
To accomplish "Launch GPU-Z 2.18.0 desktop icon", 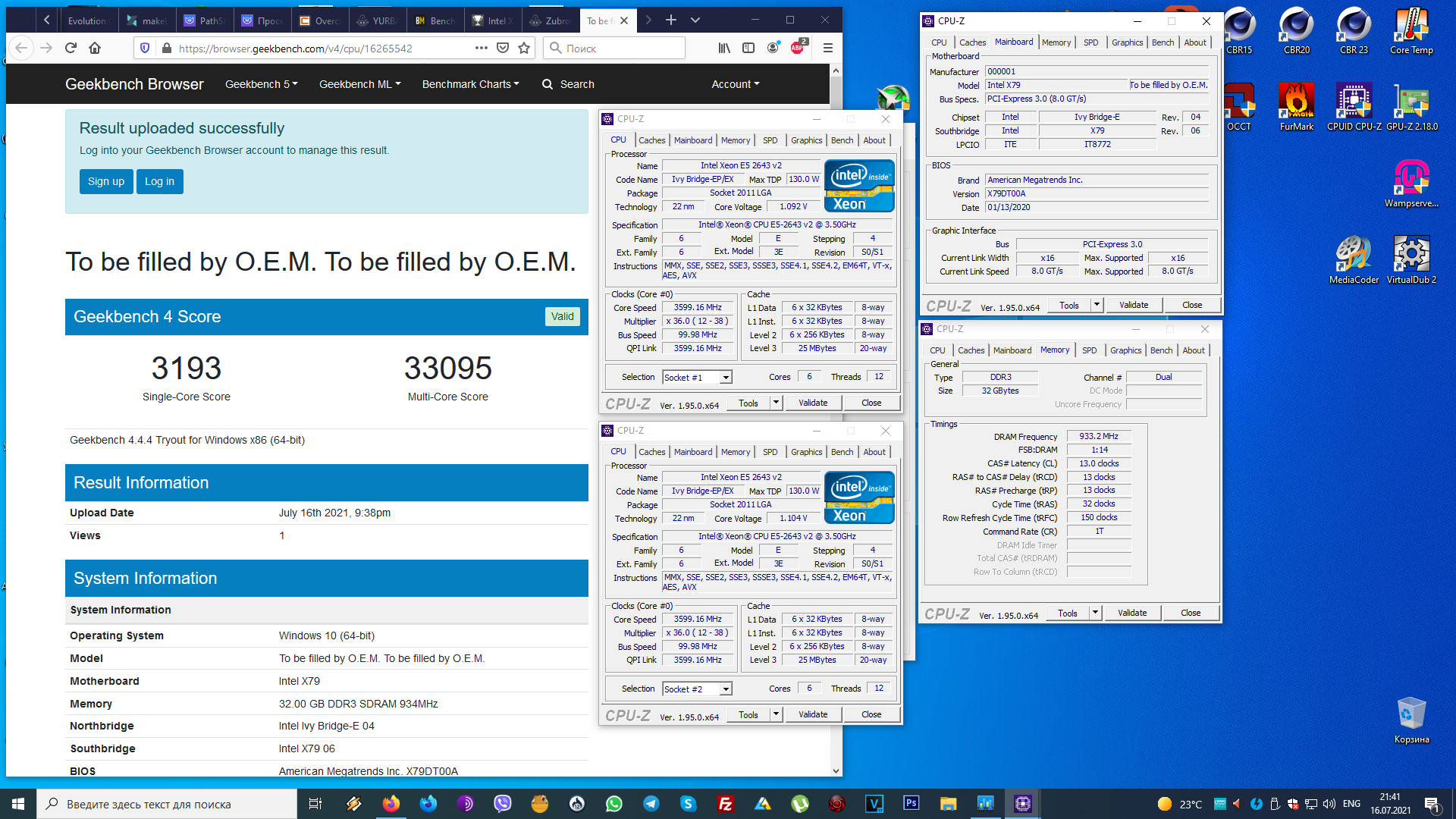I will [x=1412, y=108].
